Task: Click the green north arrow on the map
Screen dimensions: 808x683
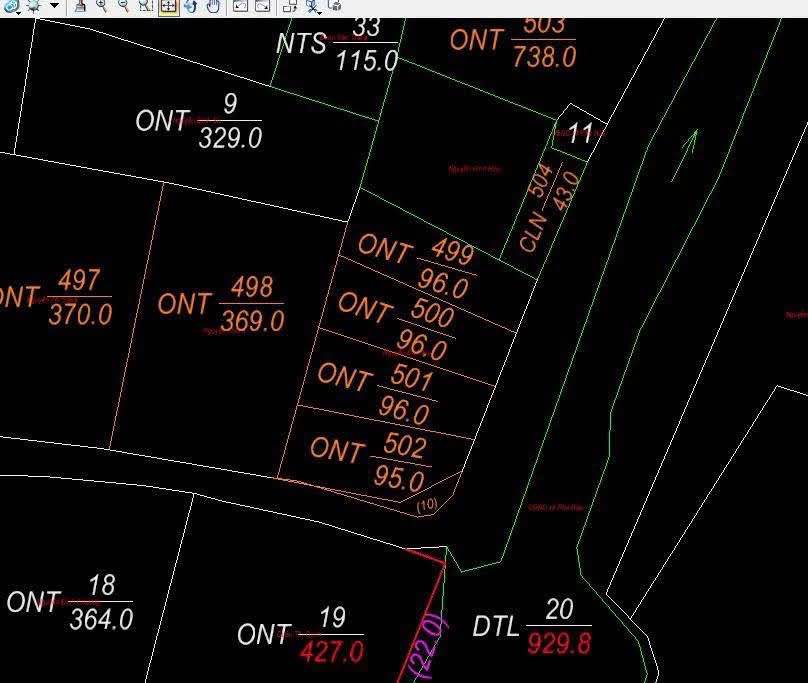Action: 692,150
